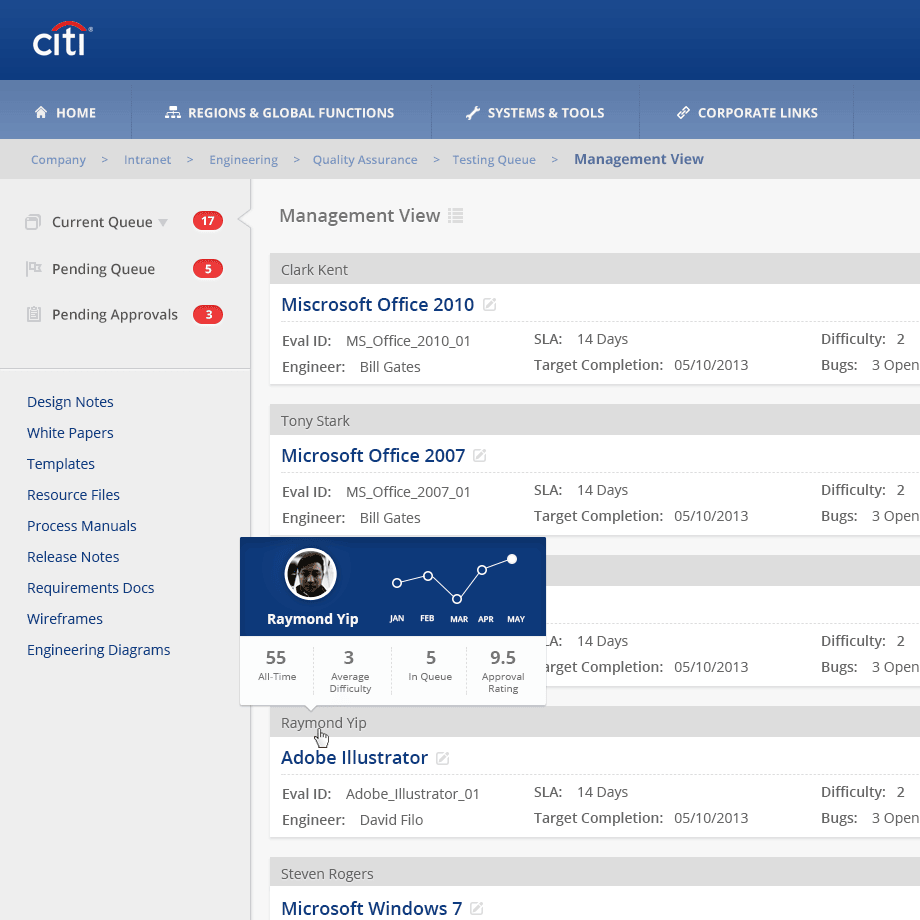
Task: Open Systems & Tools menu
Action: tap(535, 113)
